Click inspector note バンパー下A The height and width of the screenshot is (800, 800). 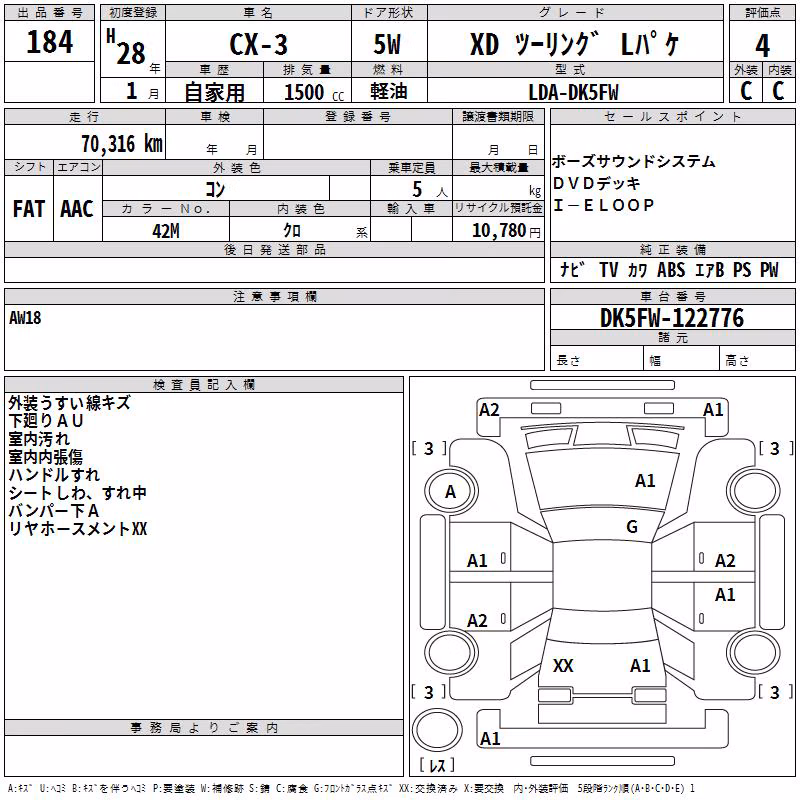click(x=54, y=510)
